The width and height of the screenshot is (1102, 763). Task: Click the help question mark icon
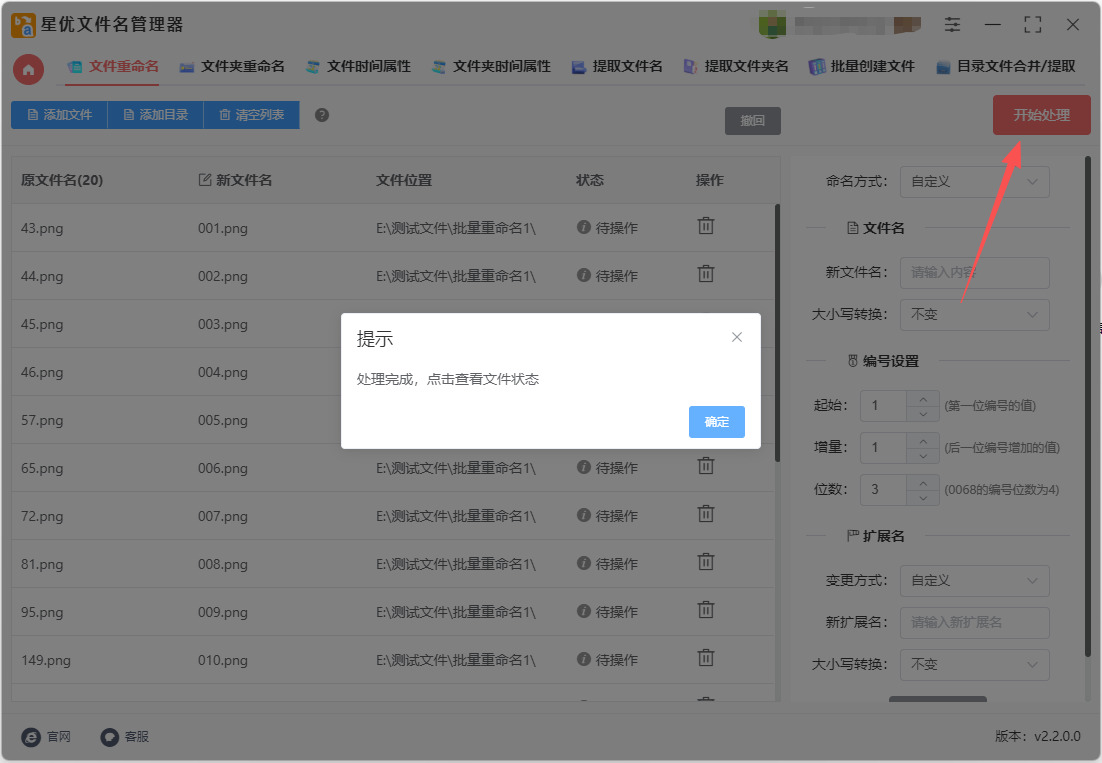point(322,115)
